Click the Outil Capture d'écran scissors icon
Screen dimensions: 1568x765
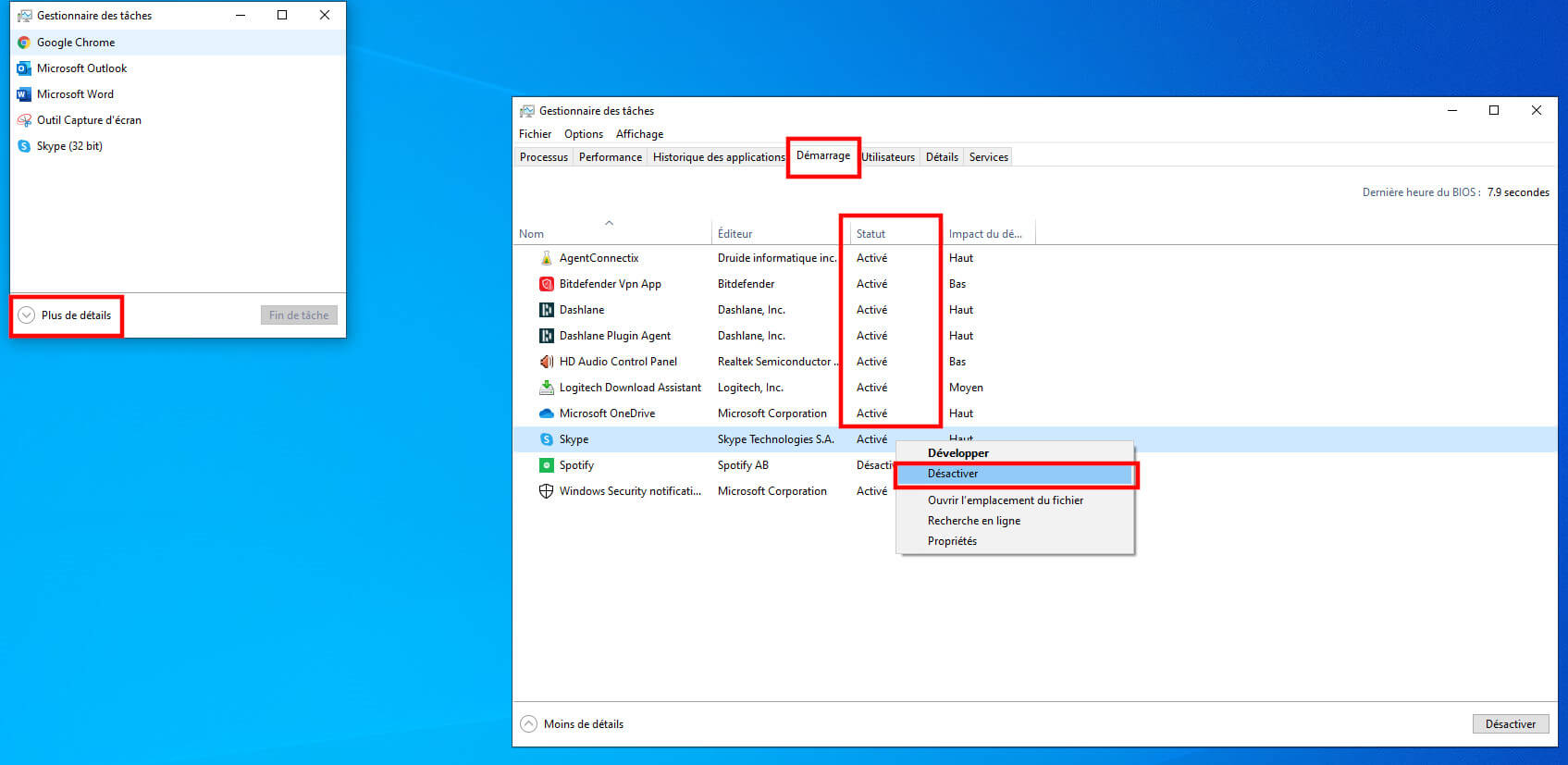click(x=24, y=120)
